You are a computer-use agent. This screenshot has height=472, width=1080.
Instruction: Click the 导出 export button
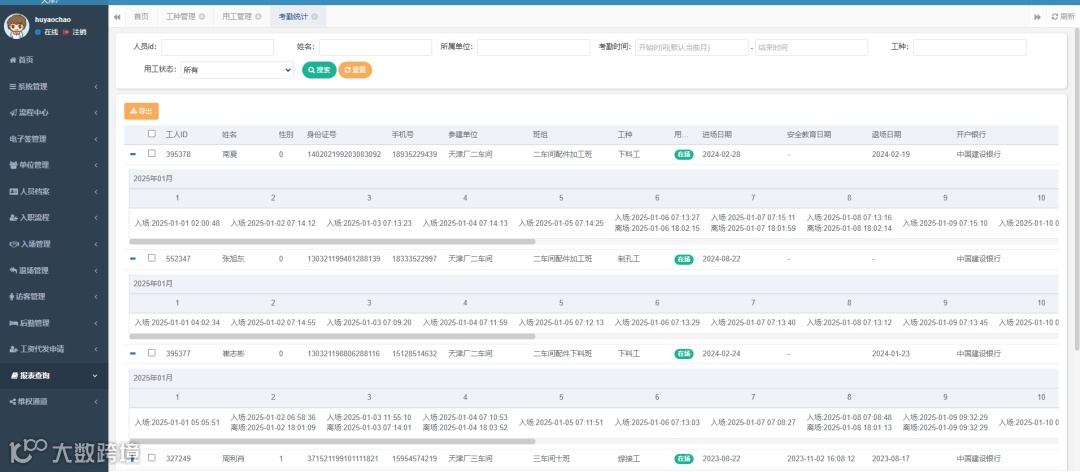coord(141,111)
